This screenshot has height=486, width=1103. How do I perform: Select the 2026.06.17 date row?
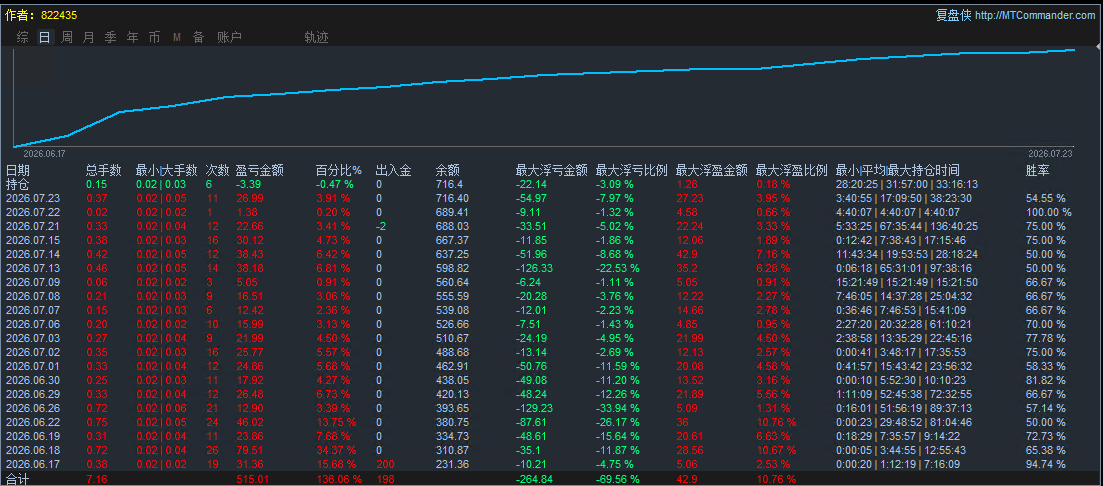[x=552, y=465]
